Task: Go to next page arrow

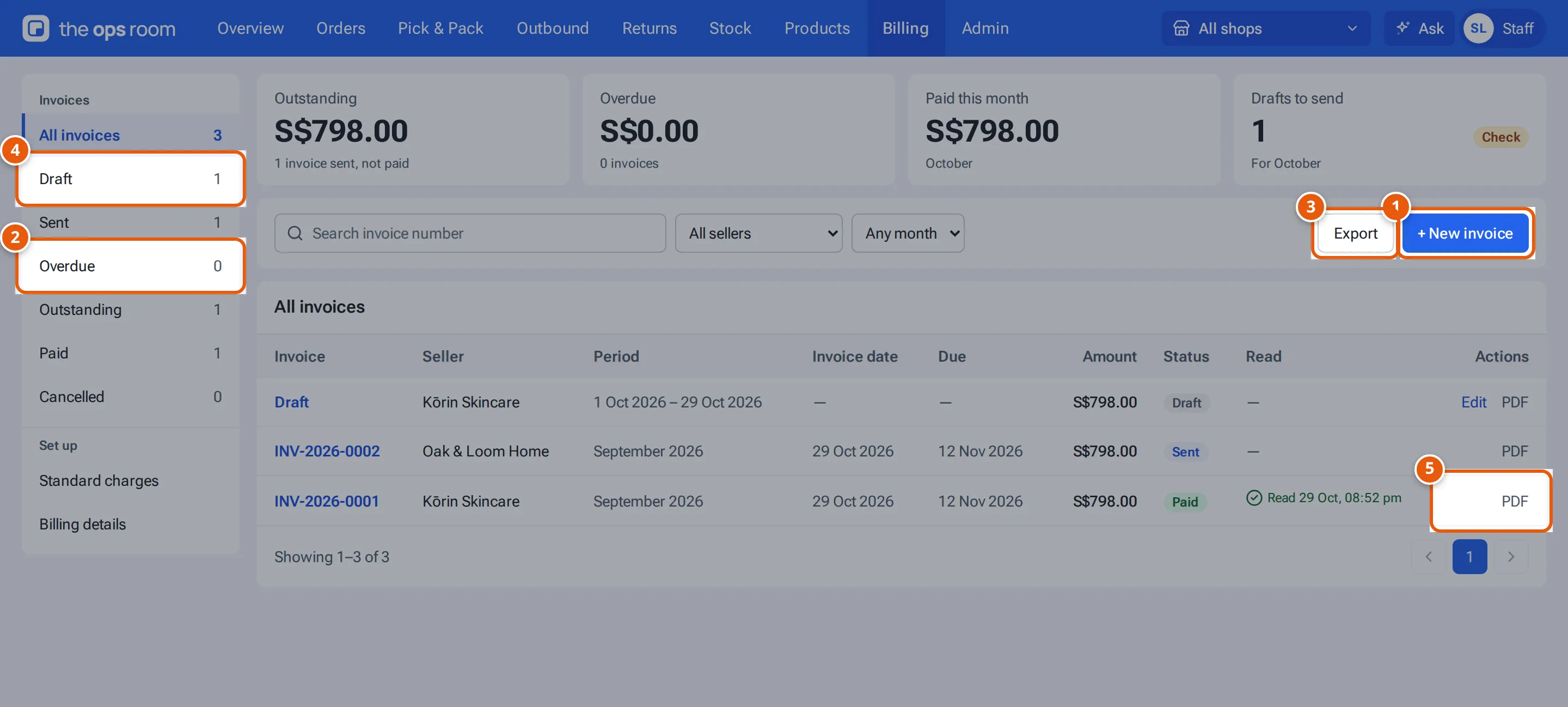Action: click(x=1511, y=557)
